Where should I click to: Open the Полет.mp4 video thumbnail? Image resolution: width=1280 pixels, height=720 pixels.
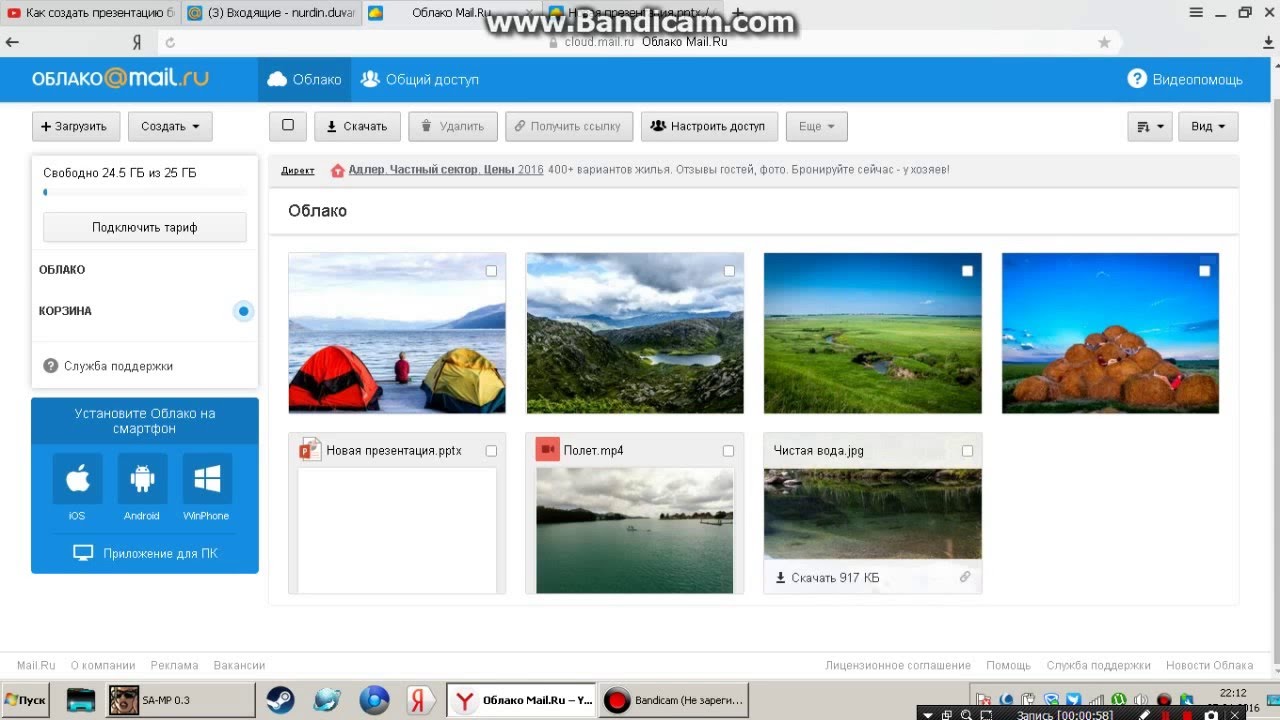[635, 531]
